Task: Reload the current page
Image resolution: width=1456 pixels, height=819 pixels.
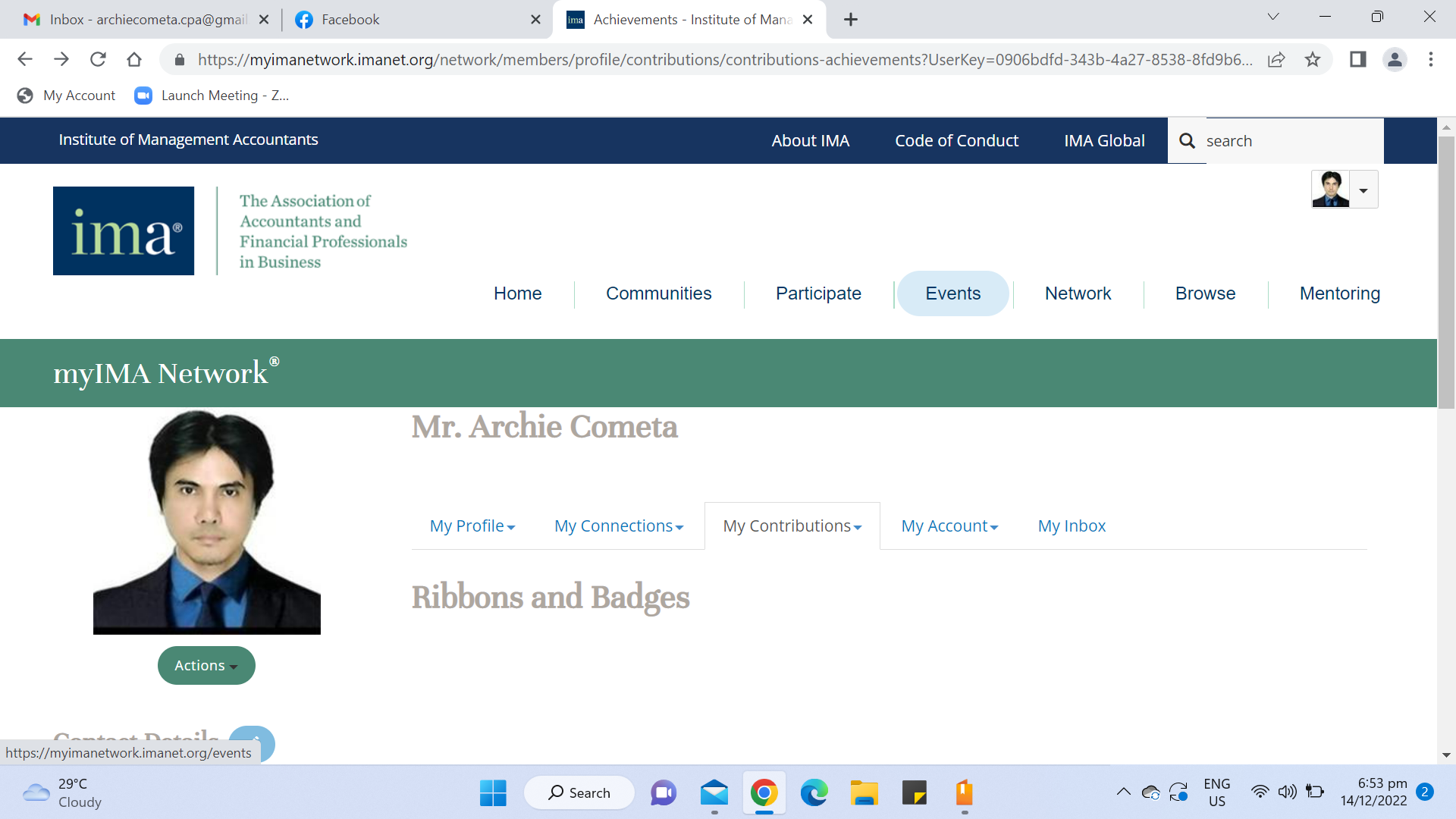Action: (98, 59)
